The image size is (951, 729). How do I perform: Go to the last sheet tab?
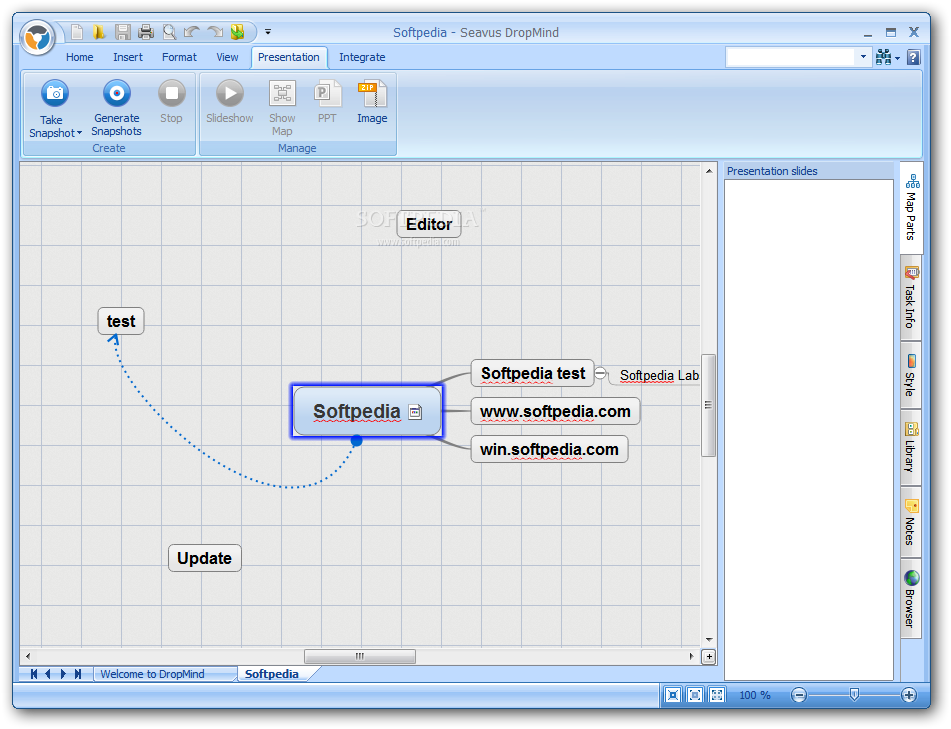78,674
